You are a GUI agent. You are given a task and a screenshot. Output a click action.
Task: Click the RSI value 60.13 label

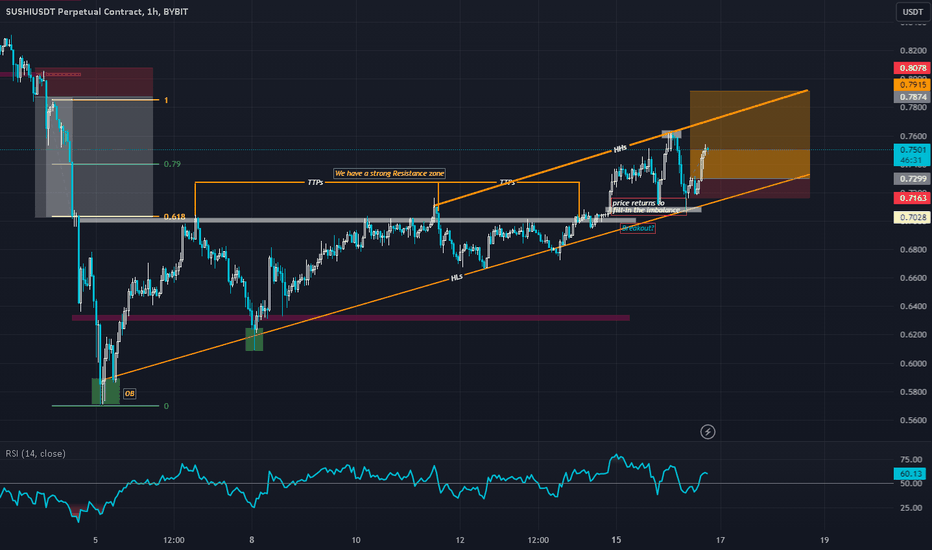click(910, 474)
